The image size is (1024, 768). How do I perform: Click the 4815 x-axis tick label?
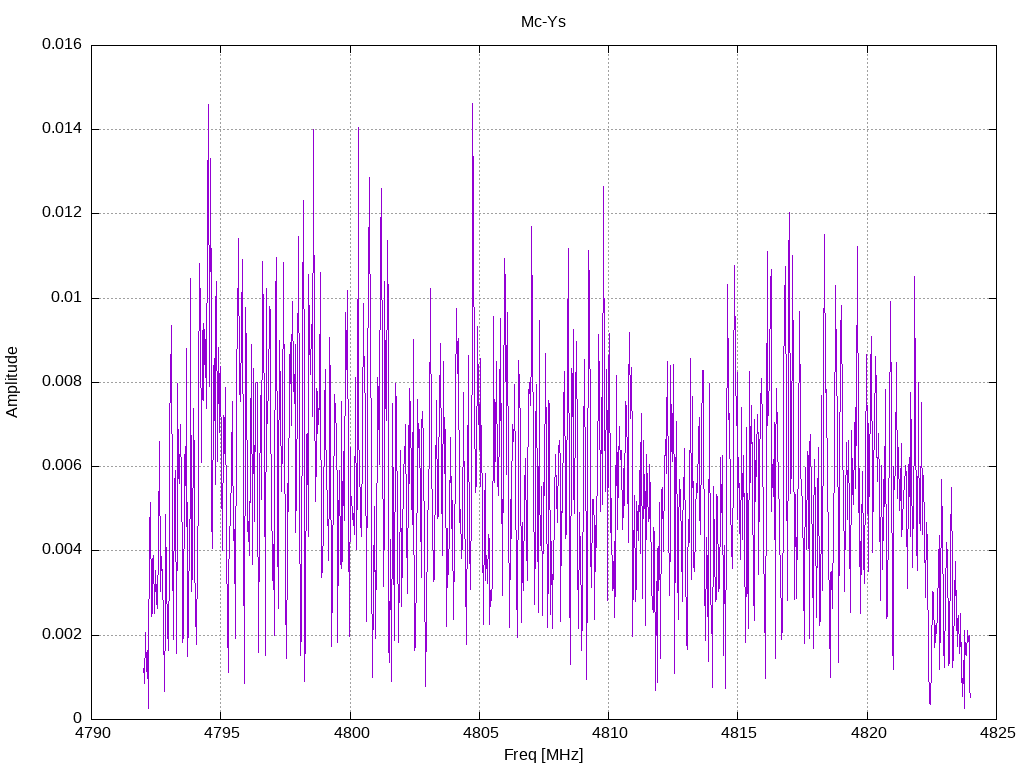(x=739, y=733)
